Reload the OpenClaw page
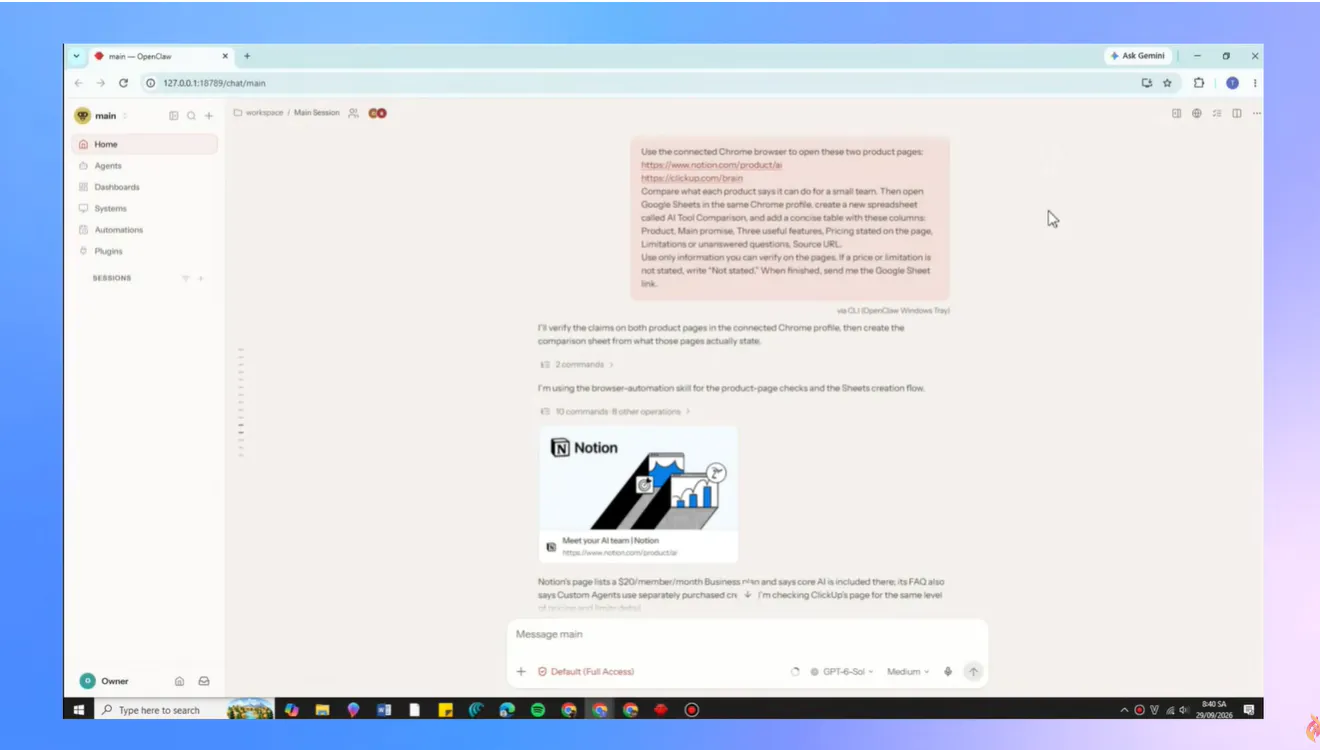1320x750 pixels. coord(123,83)
